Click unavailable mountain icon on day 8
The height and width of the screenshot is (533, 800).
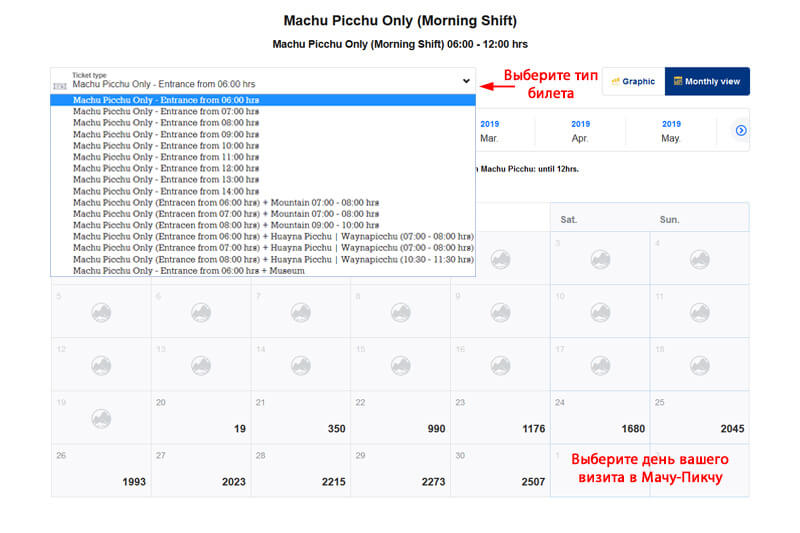point(401,313)
